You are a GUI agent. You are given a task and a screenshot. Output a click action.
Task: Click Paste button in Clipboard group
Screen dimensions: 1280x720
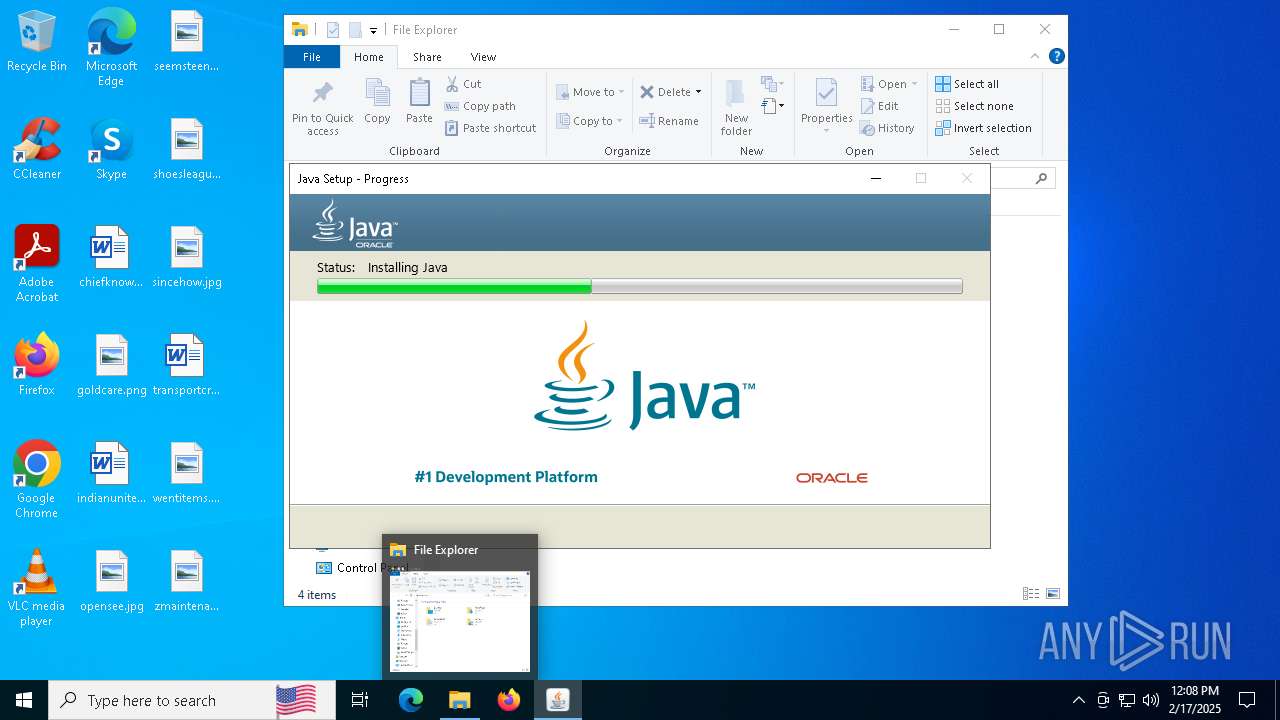point(419,102)
